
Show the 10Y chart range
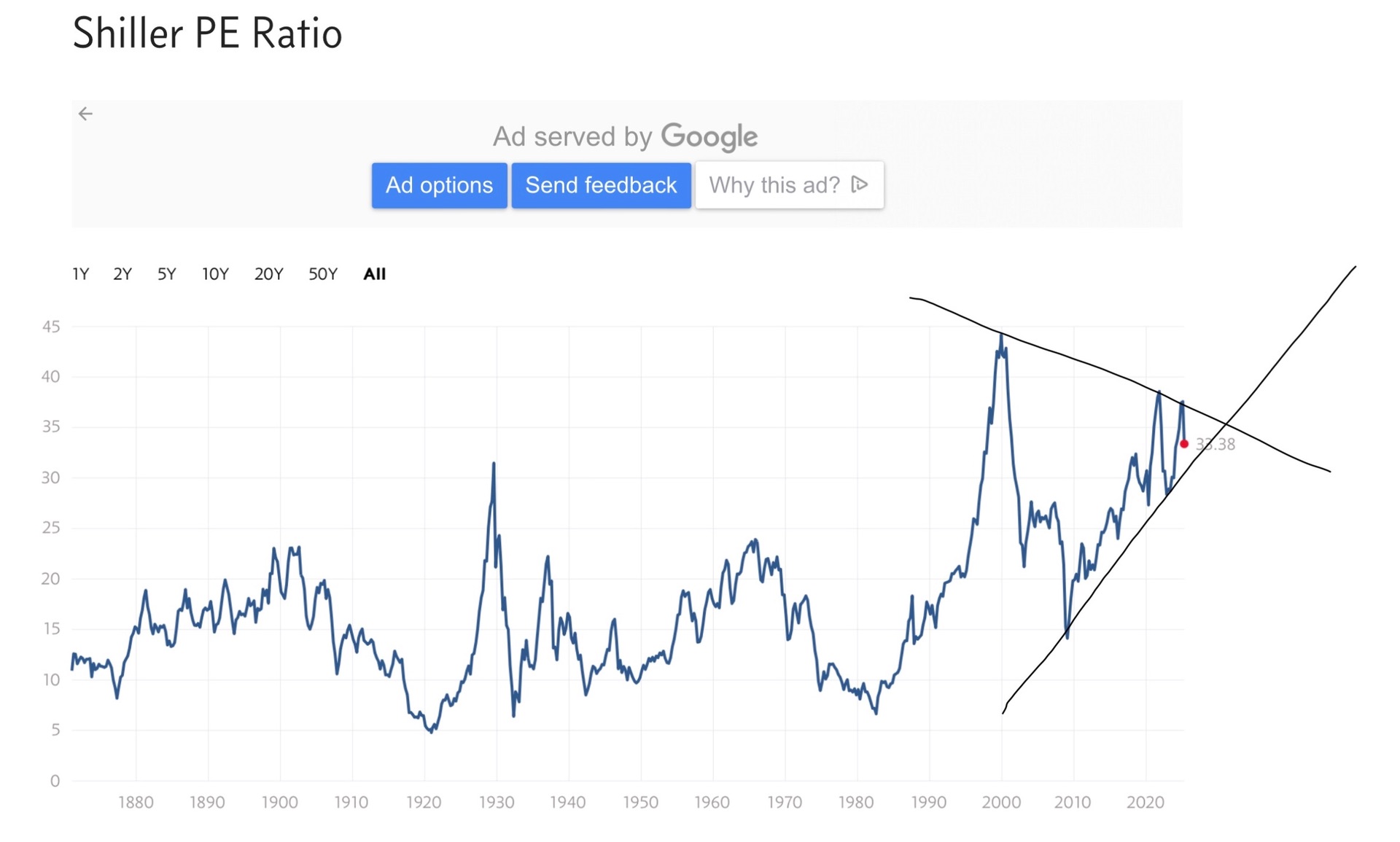pos(215,274)
